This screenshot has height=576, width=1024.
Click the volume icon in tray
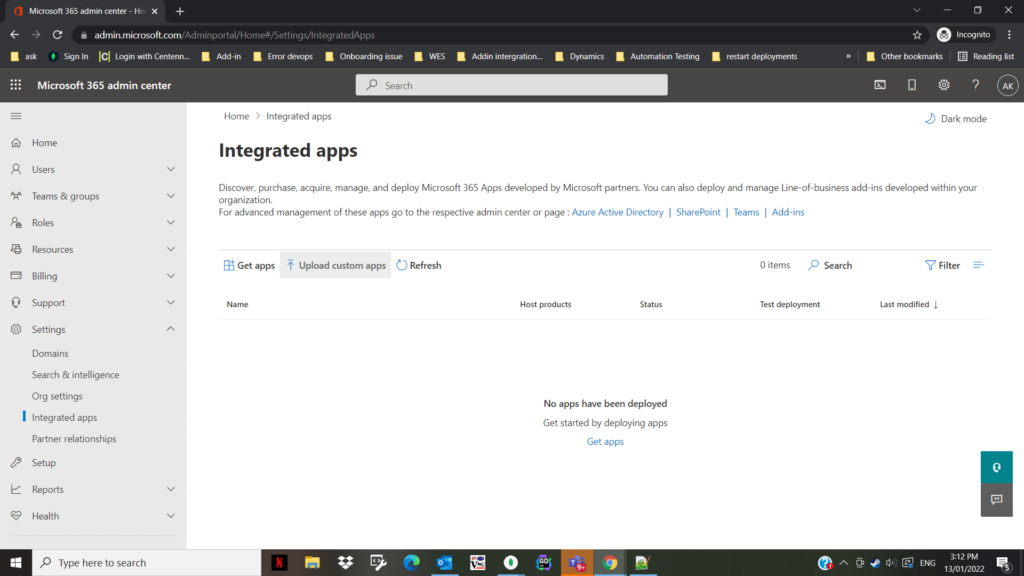tap(890, 562)
